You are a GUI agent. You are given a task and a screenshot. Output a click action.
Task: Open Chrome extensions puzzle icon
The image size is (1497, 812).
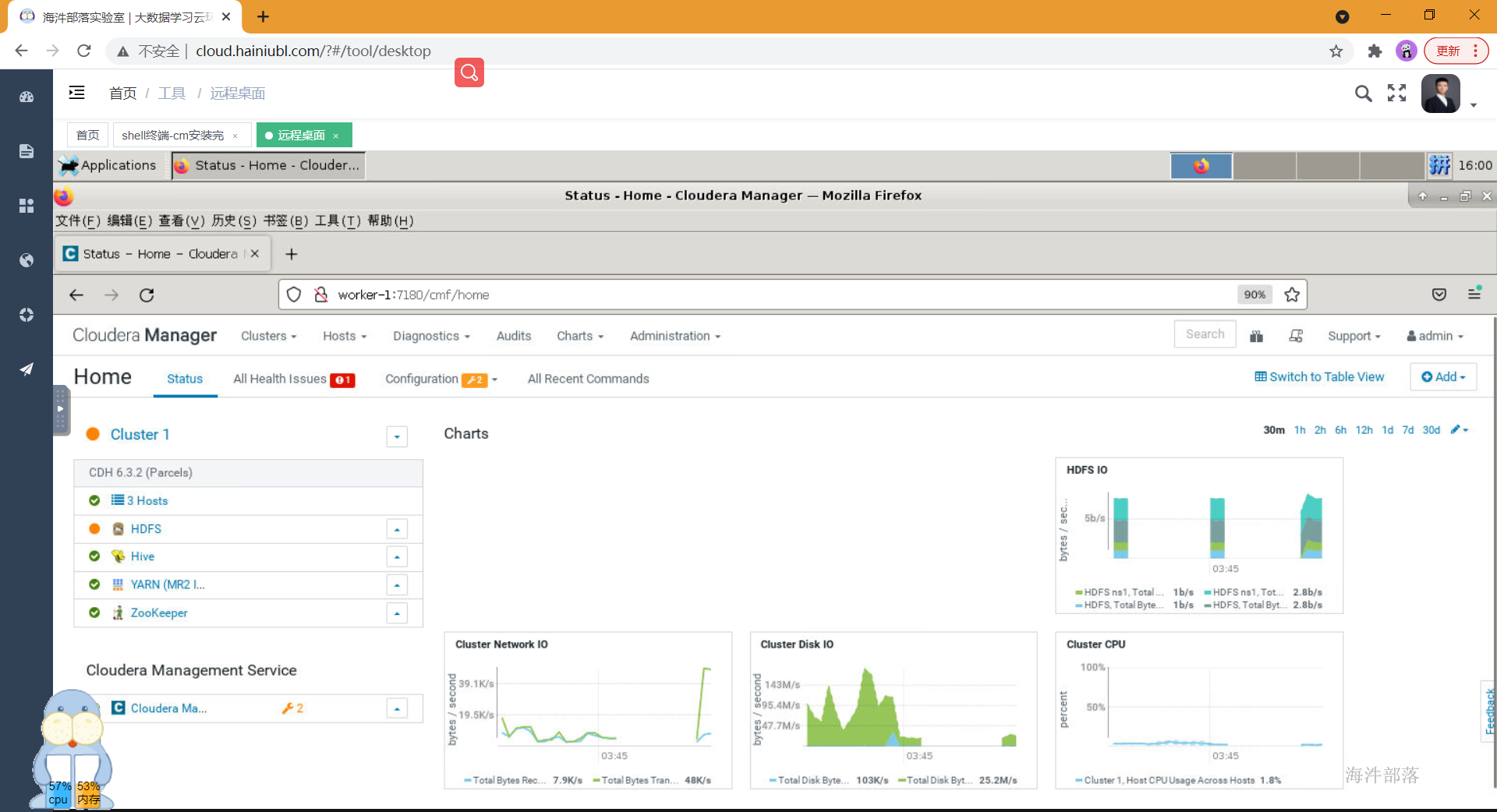[1375, 51]
